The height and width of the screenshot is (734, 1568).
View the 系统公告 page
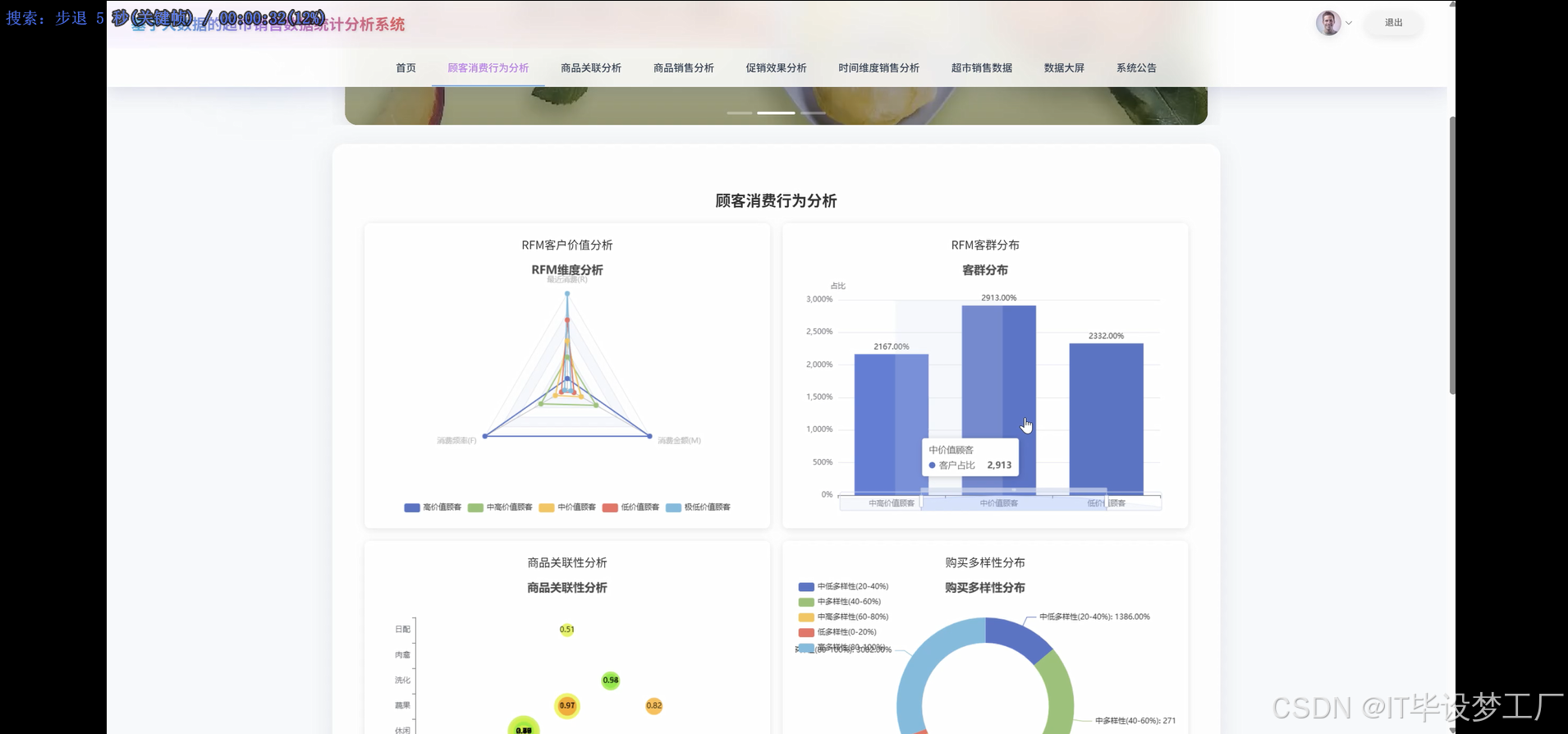1136,68
